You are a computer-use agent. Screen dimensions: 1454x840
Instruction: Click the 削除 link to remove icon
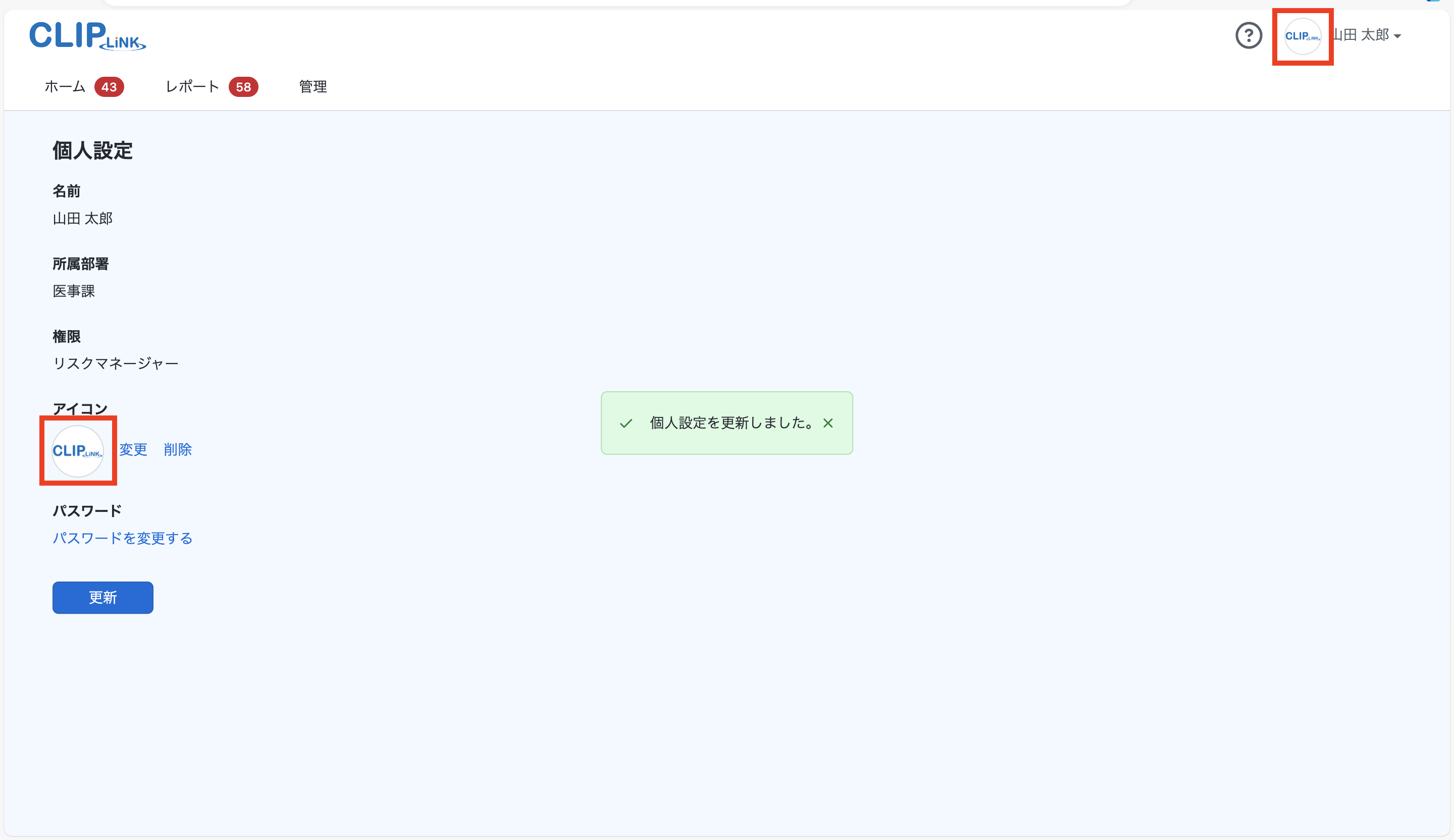click(x=178, y=449)
